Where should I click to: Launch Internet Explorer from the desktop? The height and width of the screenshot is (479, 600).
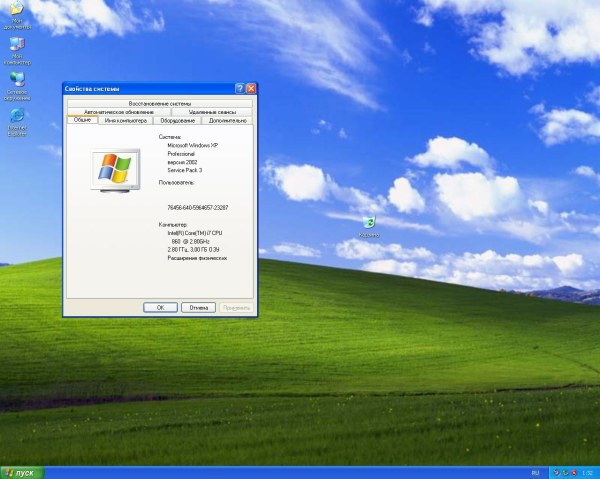click(x=17, y=122)
